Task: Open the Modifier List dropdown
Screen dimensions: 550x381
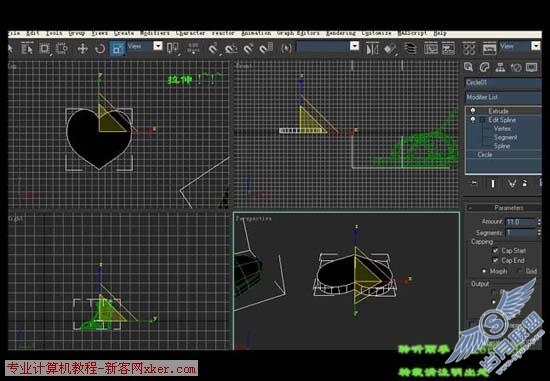Action: 503,97
